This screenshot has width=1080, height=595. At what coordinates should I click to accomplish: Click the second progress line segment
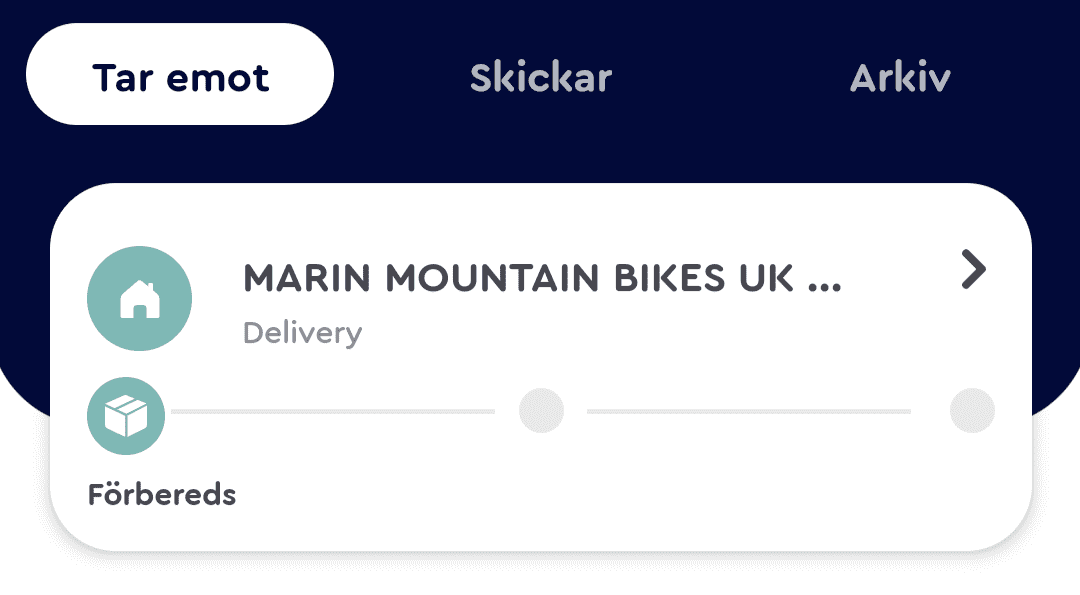point(749,411)
